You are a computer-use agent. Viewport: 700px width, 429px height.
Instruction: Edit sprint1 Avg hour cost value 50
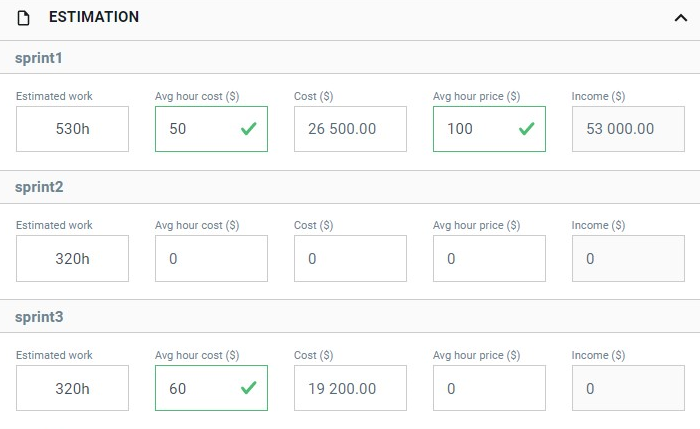pyautogui.click(x=211, y=129)
